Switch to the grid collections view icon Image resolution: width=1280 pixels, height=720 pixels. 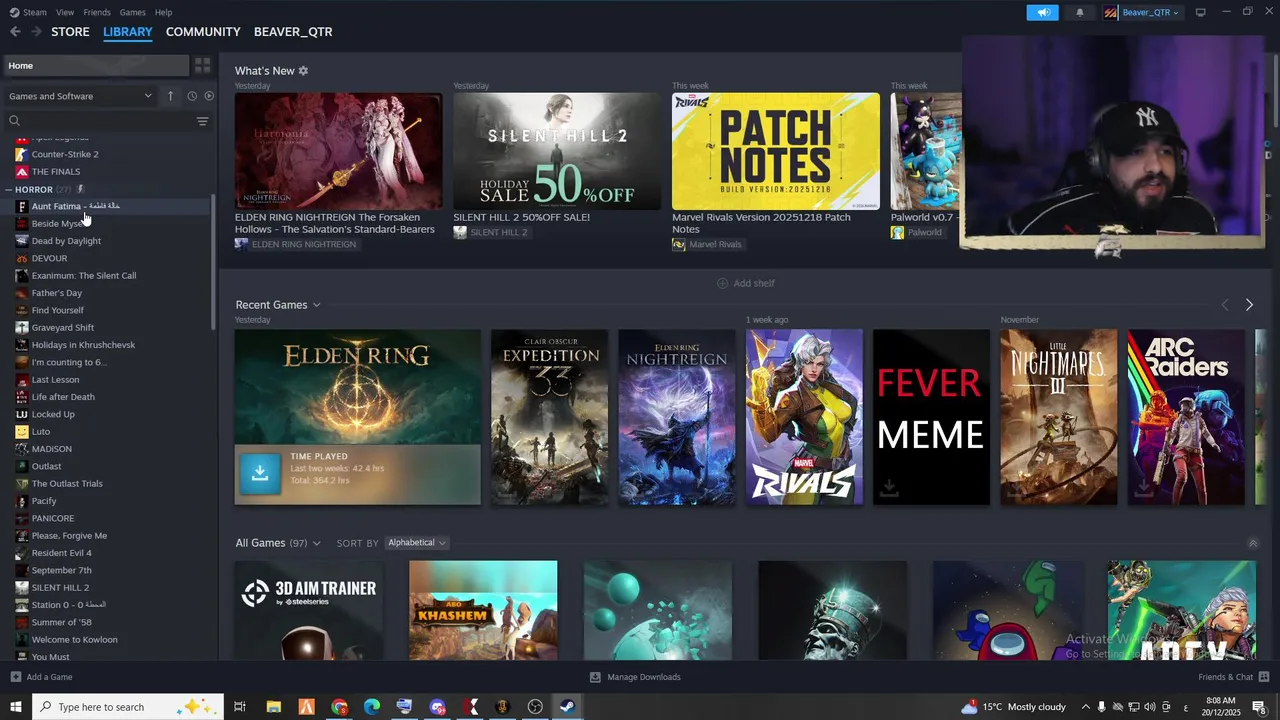[203, 66]
